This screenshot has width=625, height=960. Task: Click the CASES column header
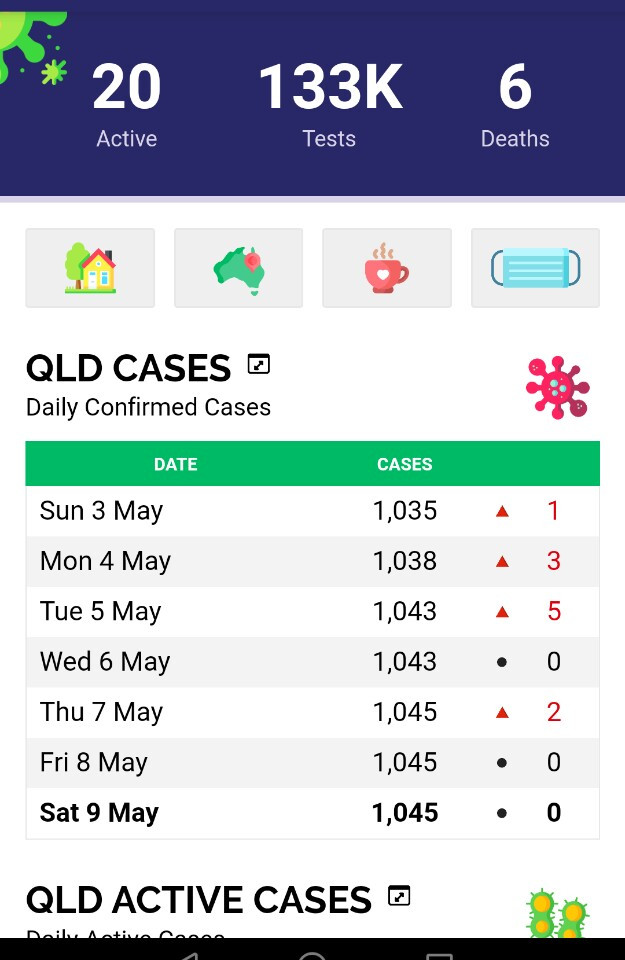[x=404, y=464]
